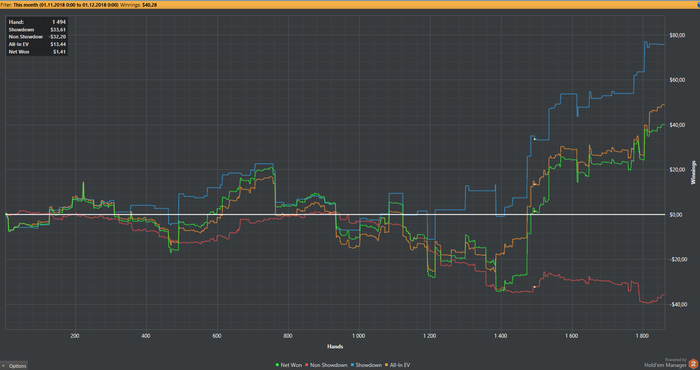
Task: Click the 1 800 hands x-axis label
Action: pos(642,336)
